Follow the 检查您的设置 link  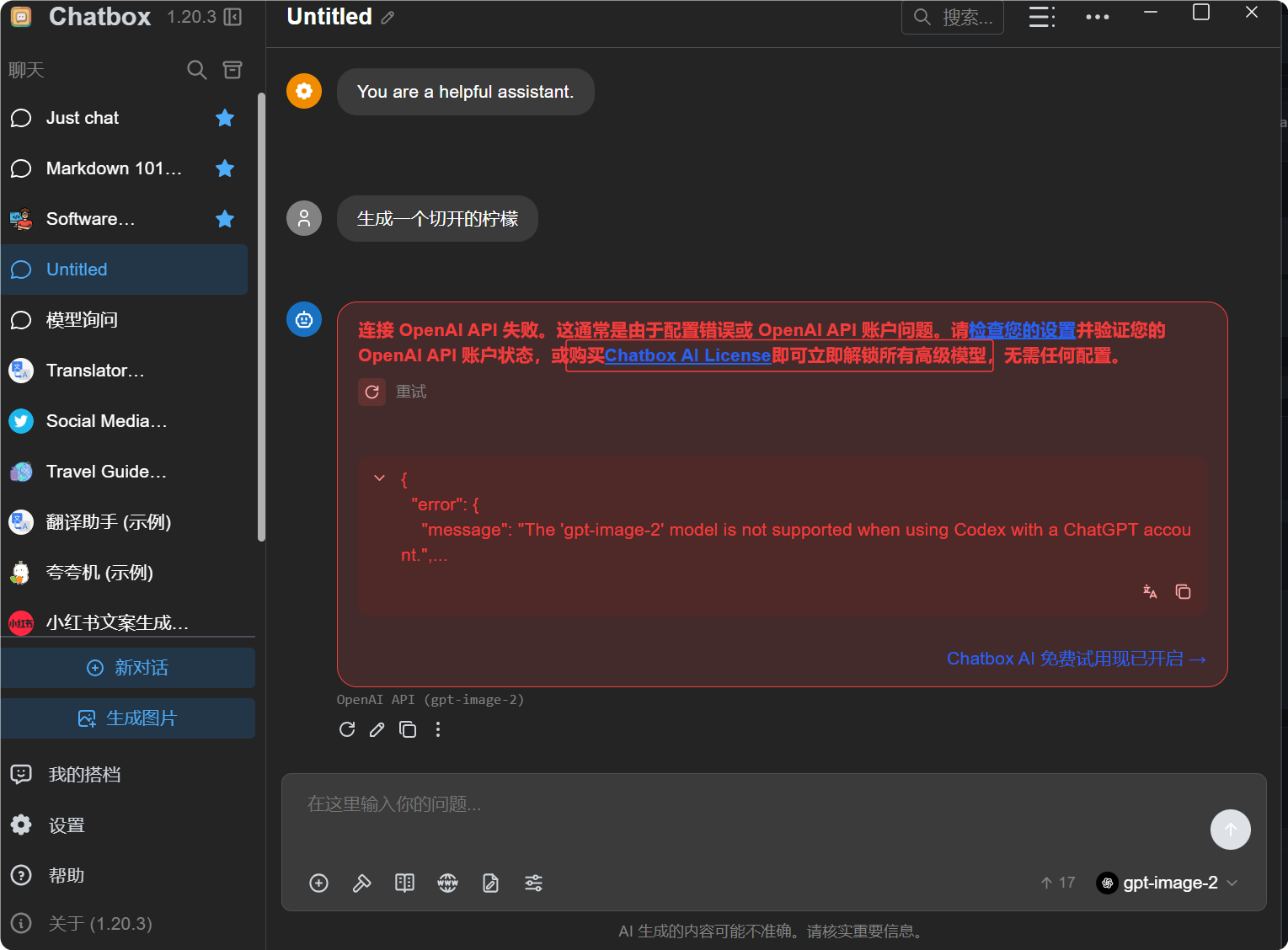[x=1022, y=330]
